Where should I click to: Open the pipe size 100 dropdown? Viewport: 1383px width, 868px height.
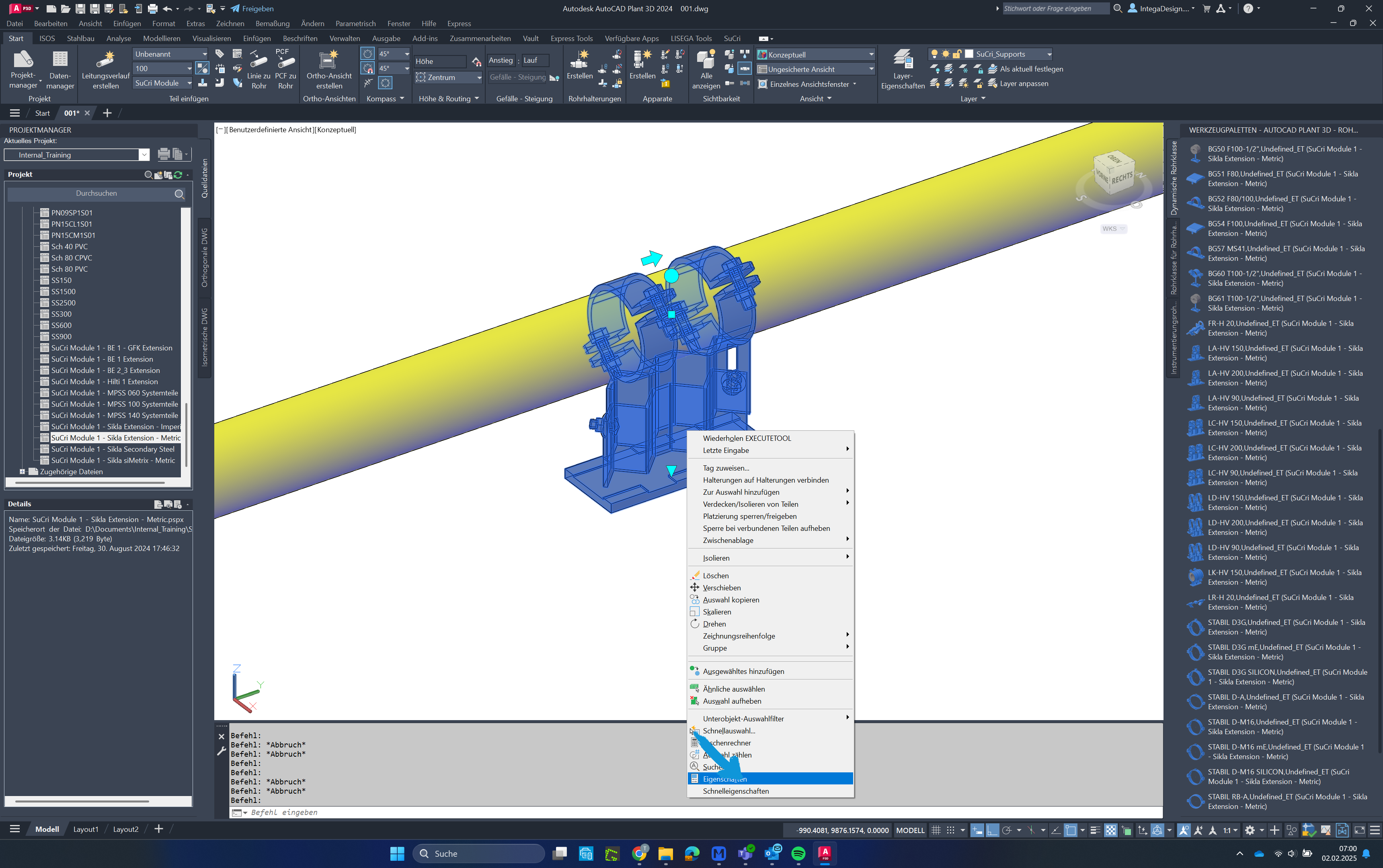[x=163, y=68]
